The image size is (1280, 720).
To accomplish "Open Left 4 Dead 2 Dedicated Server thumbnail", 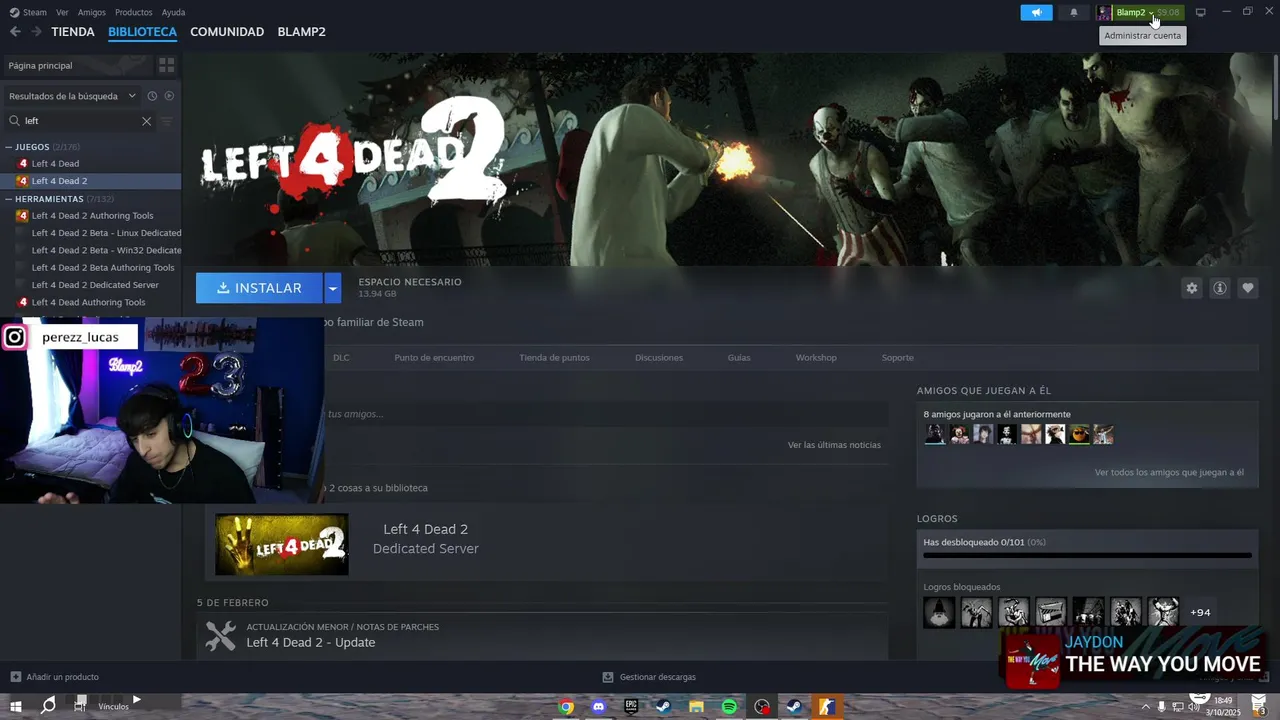I will (x=282, y=544).
